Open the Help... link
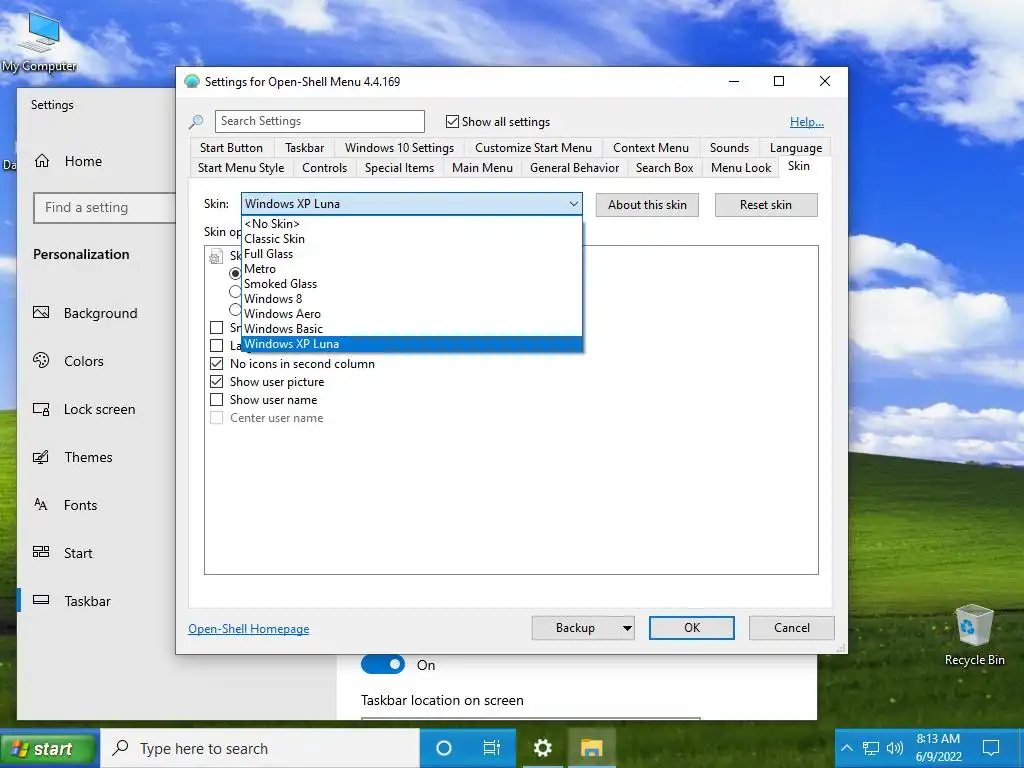Viewport: 1024px width, 768px height. pyautogui.click(x=807, y=122)
